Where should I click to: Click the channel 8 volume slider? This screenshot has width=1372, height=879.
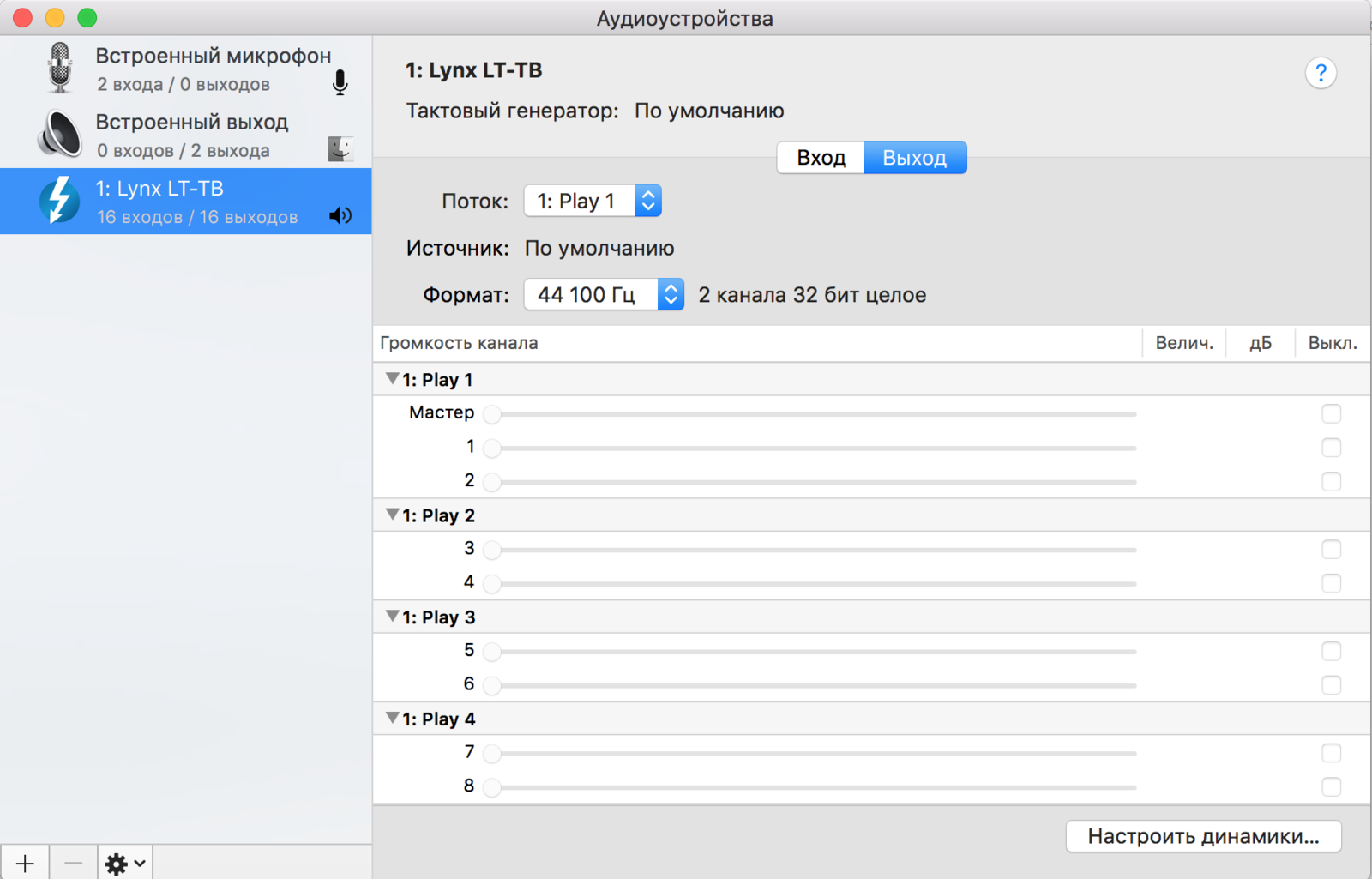pyautogui.click(x=809, y=787)
